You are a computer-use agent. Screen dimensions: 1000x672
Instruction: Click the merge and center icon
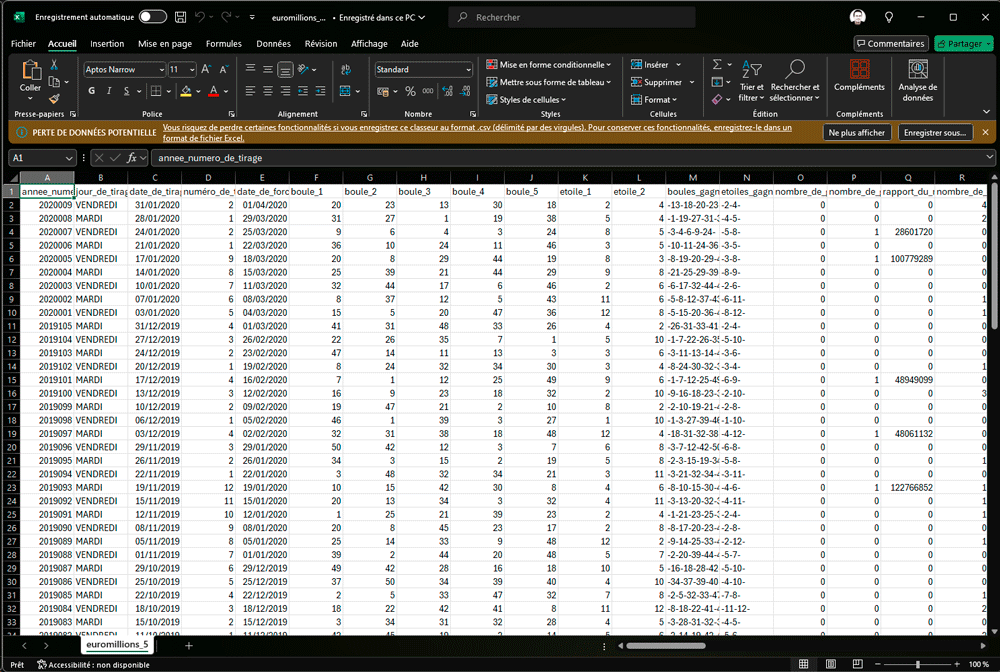345,91
